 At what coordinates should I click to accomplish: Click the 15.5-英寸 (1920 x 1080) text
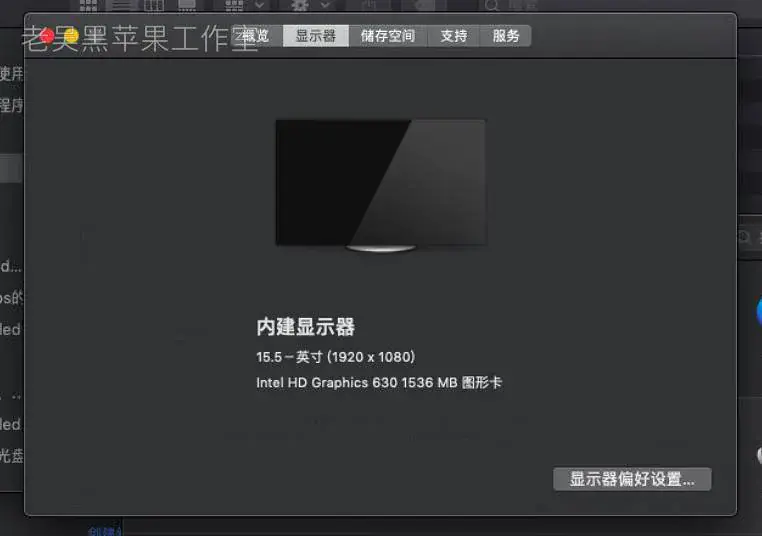point(335,357)
